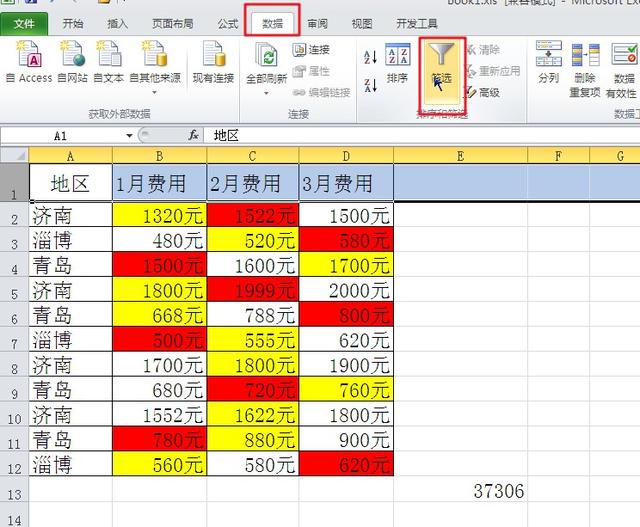Select column C header

(253, 156)
